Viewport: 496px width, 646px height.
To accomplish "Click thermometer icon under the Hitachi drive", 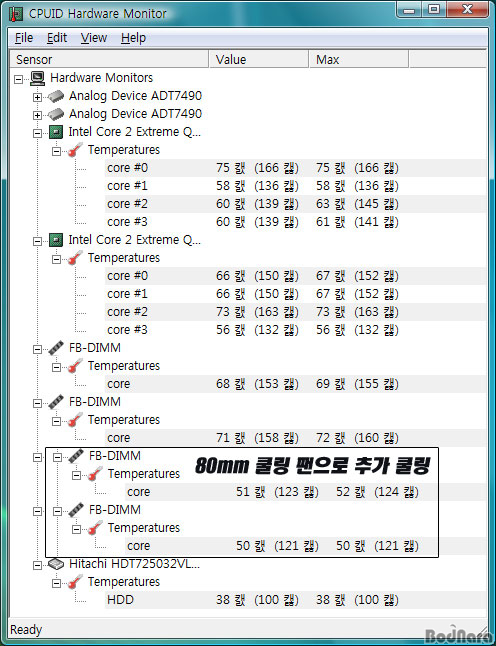I will (75, 582).
